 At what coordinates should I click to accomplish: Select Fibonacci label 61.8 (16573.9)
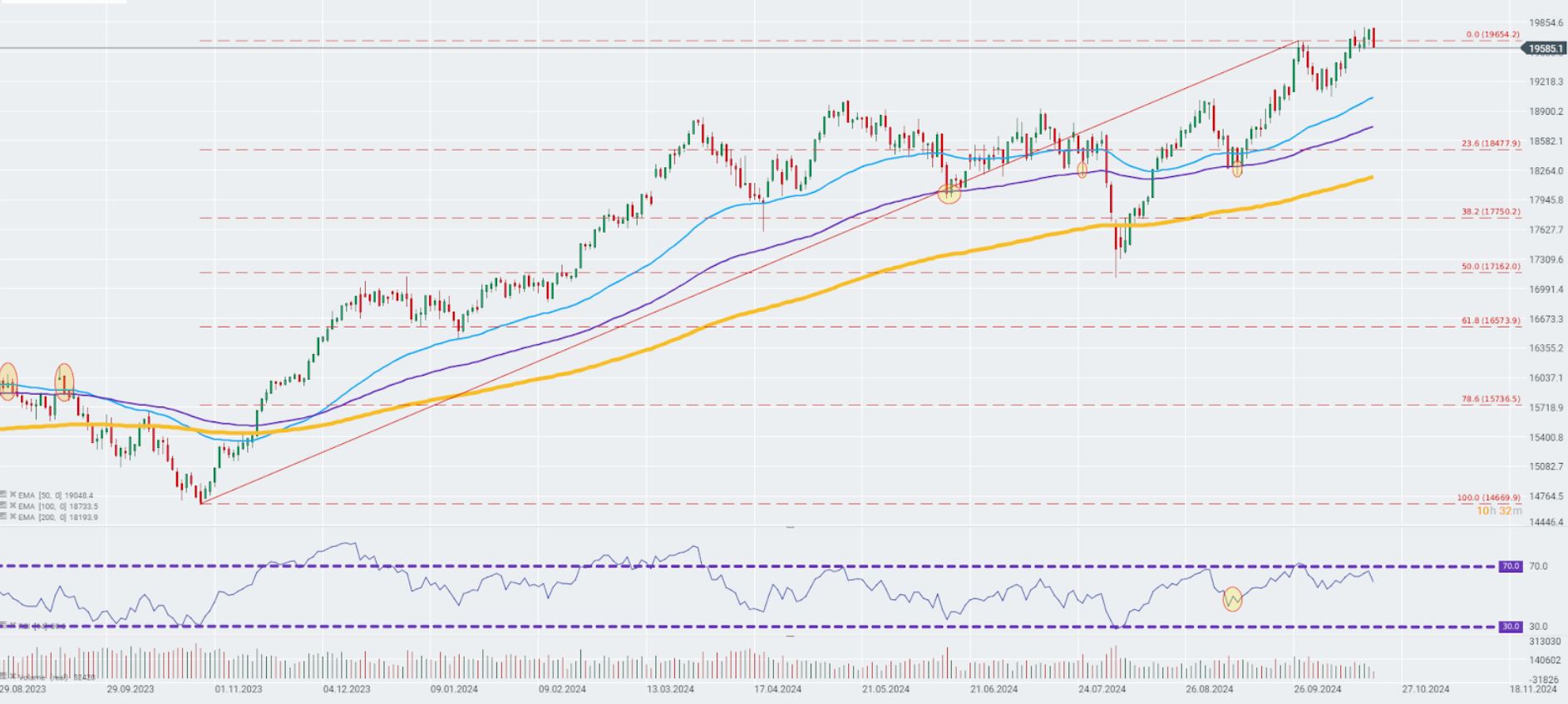[x=1491, y=321]
